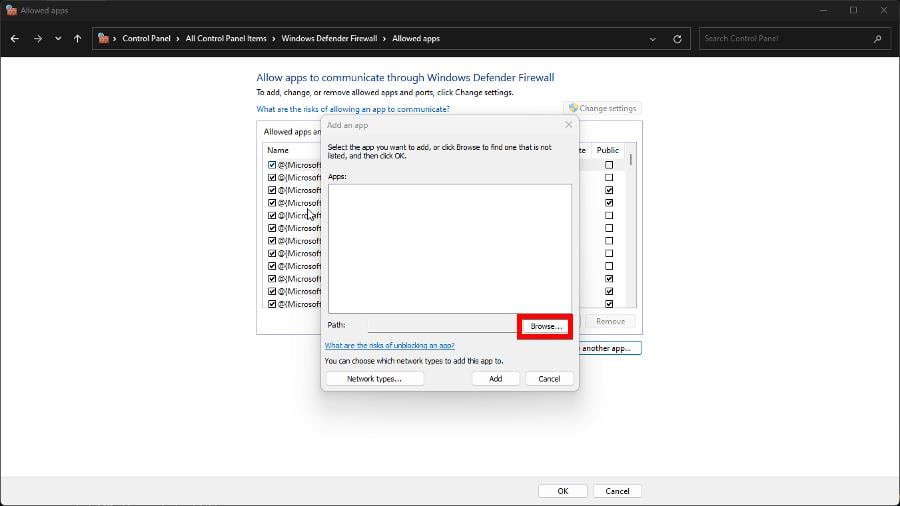The height and width of the screenshot is (506, 900).
Task: Expand the chevron after Control Panel breadcrumb
Action: coord(178,38)
